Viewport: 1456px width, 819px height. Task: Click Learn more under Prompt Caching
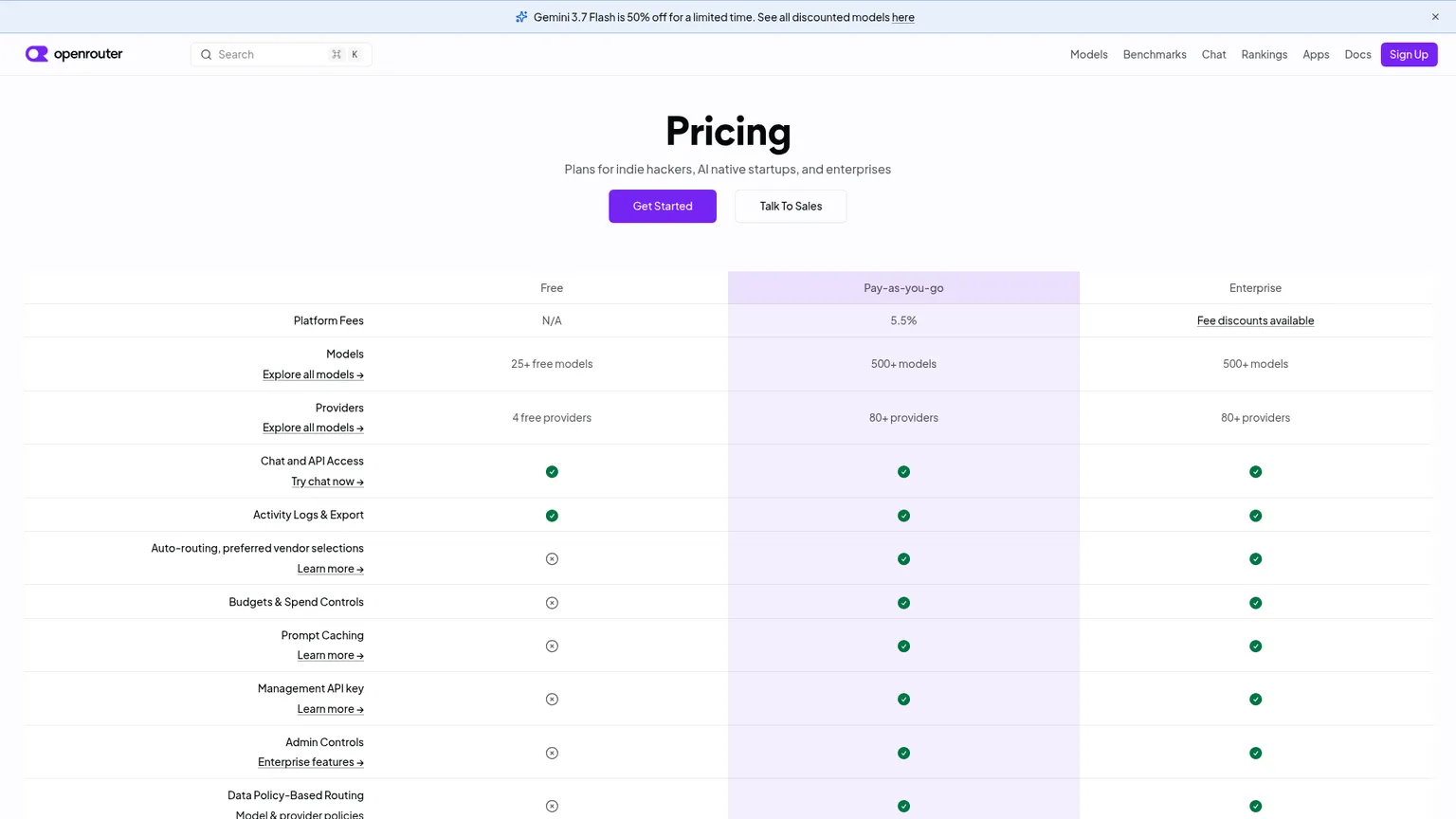coord(330,656)
